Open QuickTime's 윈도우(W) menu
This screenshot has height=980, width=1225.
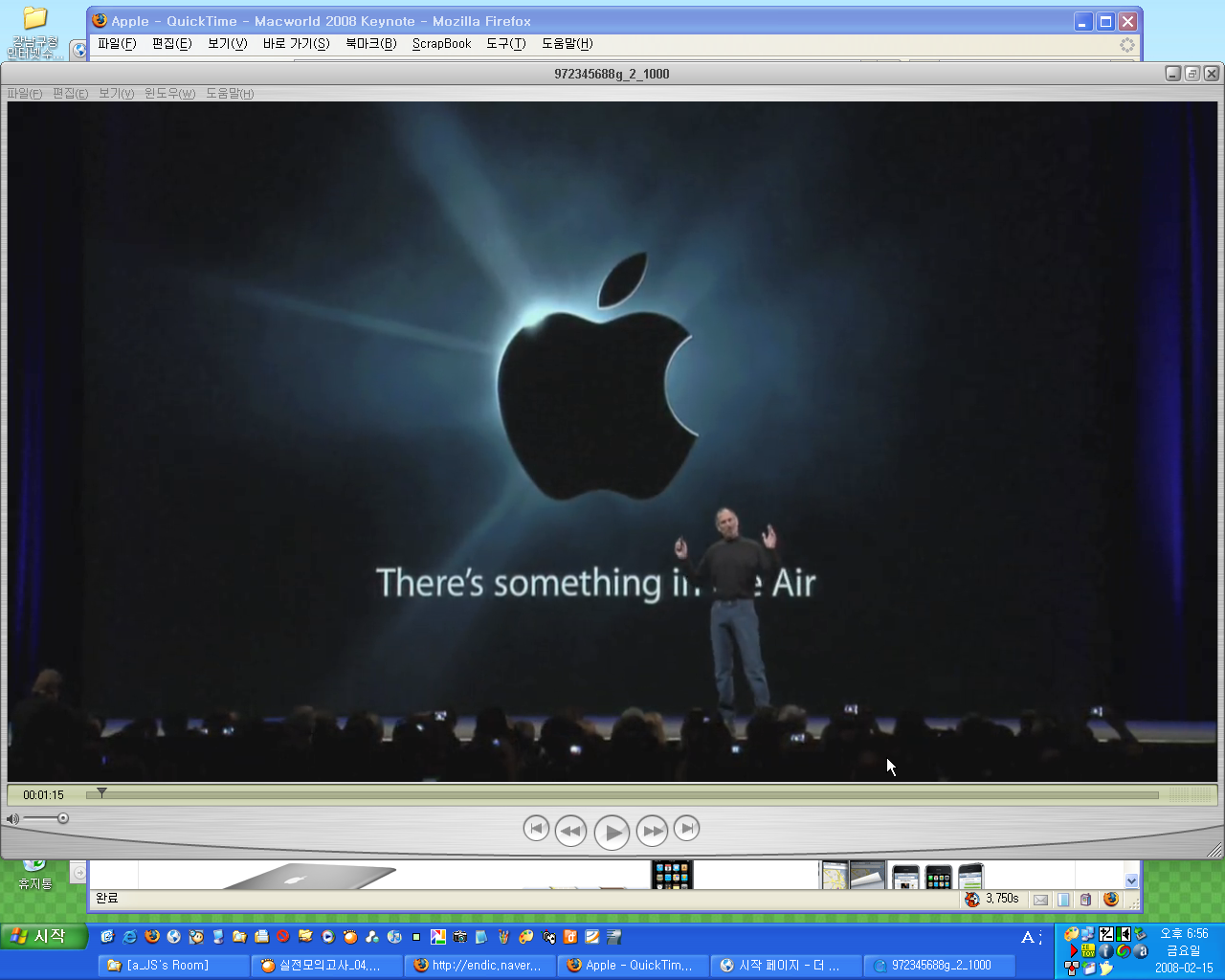coord(169,94)
